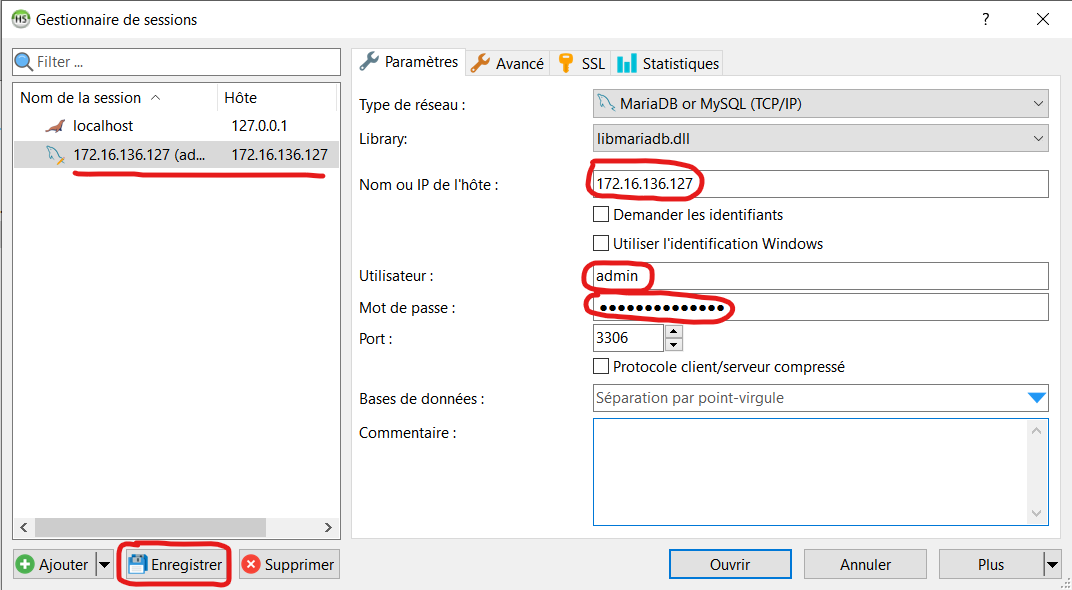Select the localhost session entry
Viewport: 1072px width, 590px height.
point(102,126)
